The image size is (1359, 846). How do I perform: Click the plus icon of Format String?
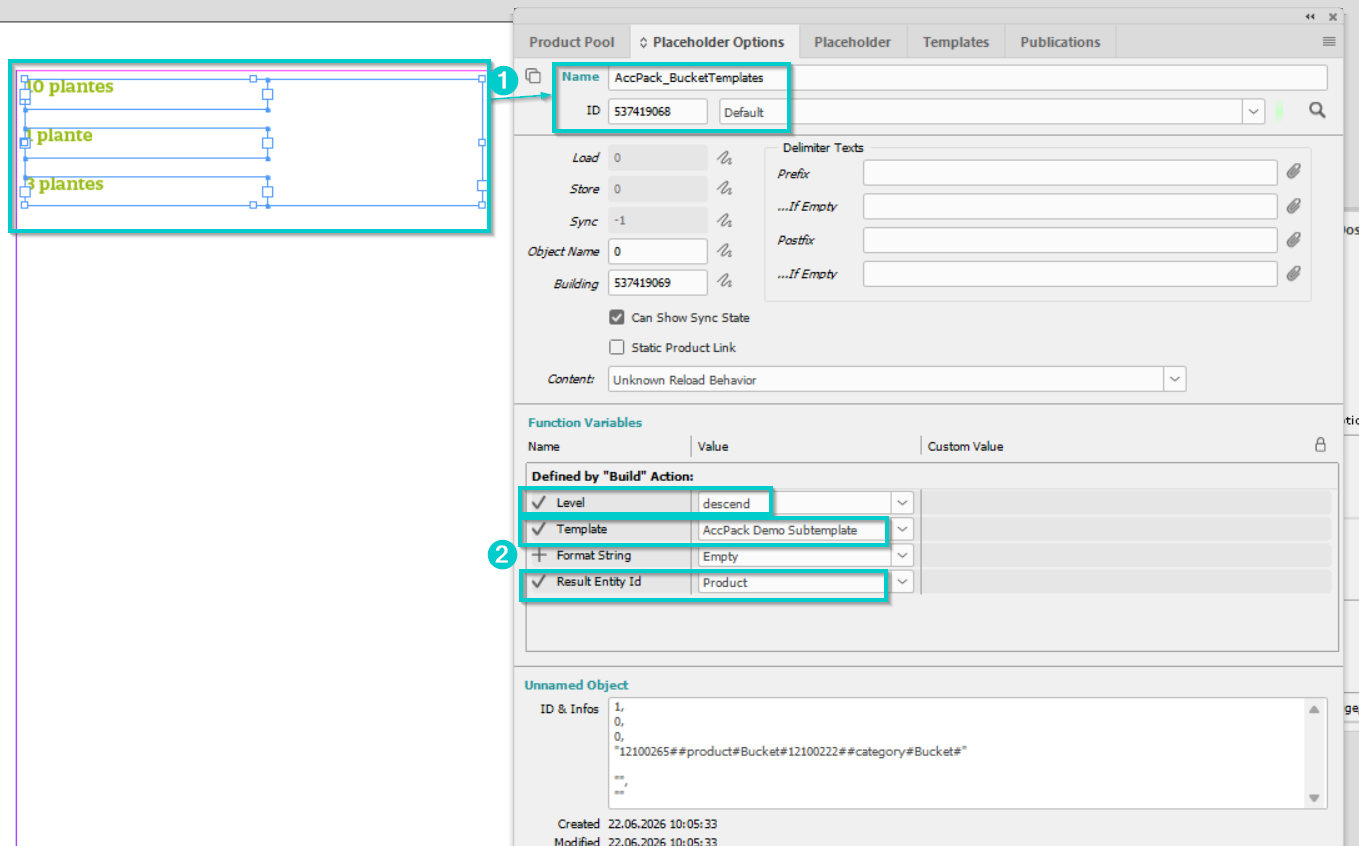(539, 555)
